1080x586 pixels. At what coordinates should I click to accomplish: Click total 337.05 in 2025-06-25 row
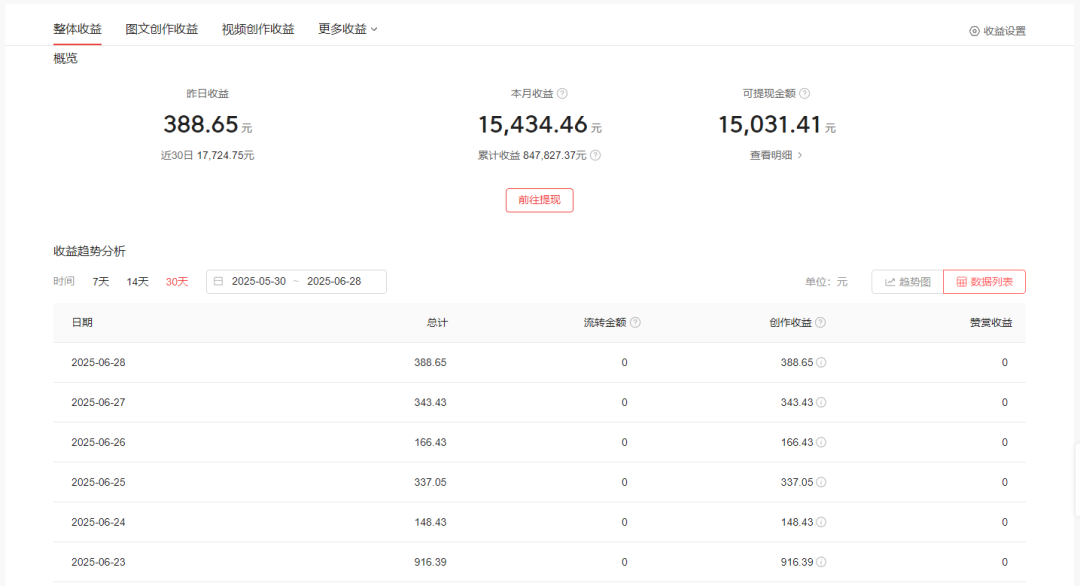(430, 482)
